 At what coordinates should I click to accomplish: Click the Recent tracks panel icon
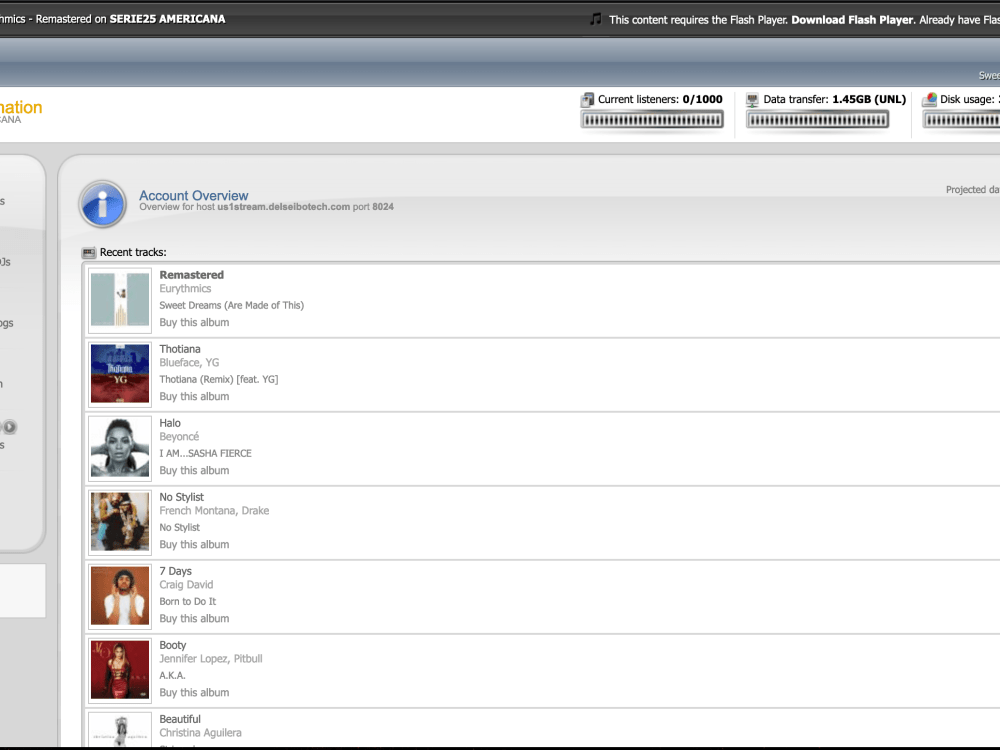[88, 252]
